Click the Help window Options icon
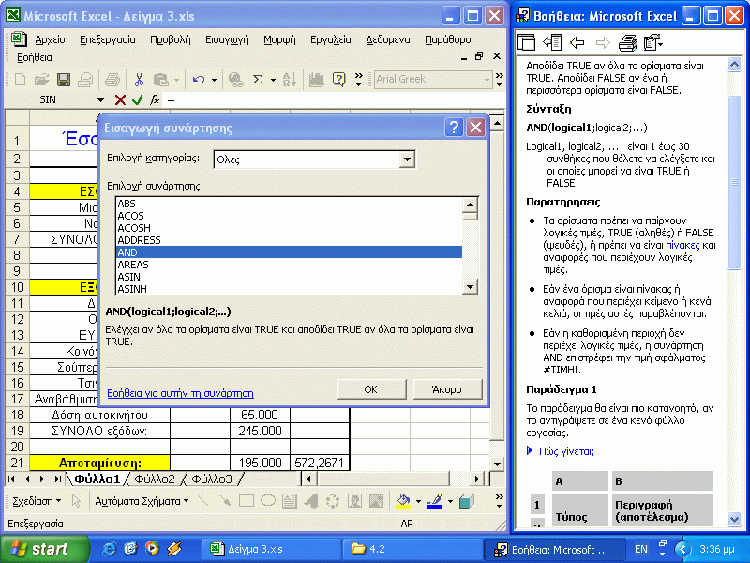Image resolution: width=750 pixels, height=563 pixels. pyautogui.click(x=653, y=43)
